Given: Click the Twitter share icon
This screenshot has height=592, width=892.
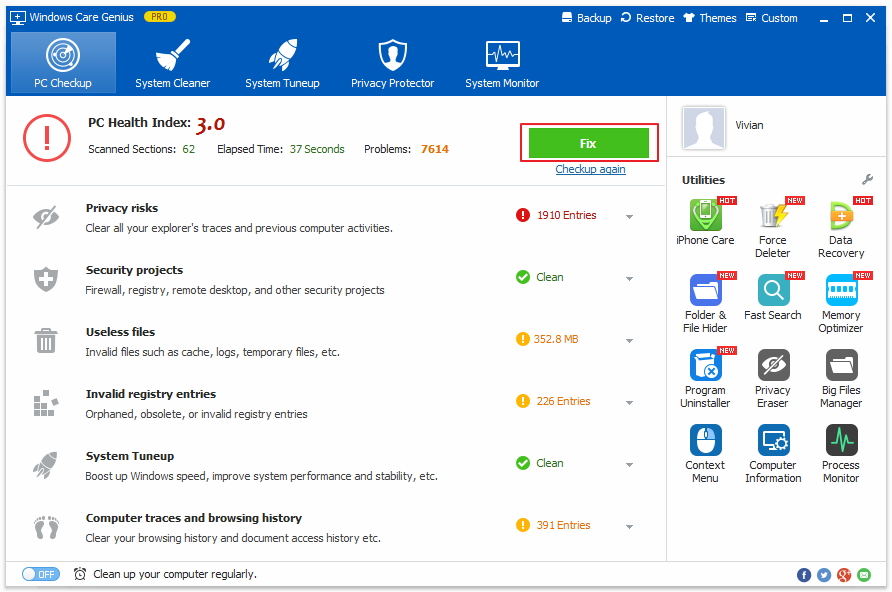Looking at the screenshot, I should click(824, 575).
